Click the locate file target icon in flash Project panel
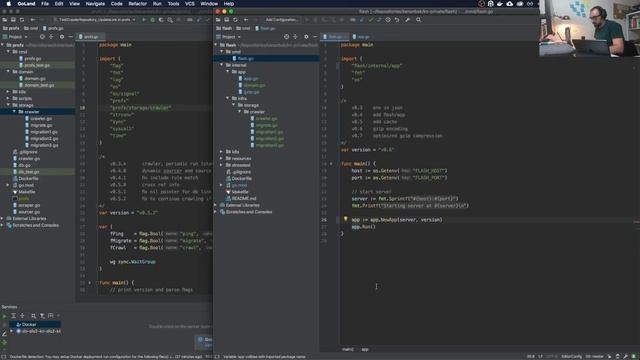This screenshot has width=640, height=360. pos(287,37)
